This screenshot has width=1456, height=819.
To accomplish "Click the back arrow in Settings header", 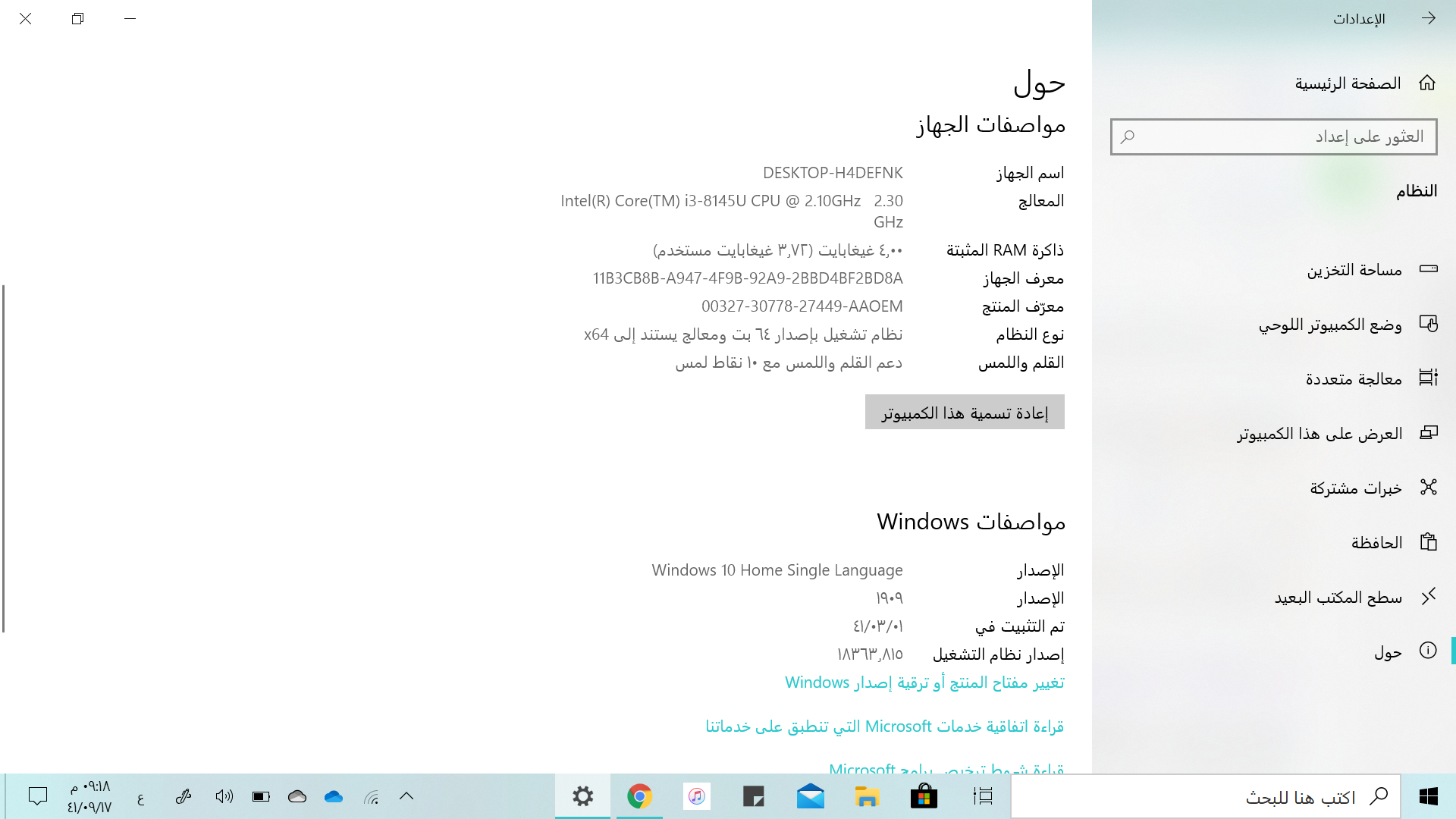I will 1428,18.
